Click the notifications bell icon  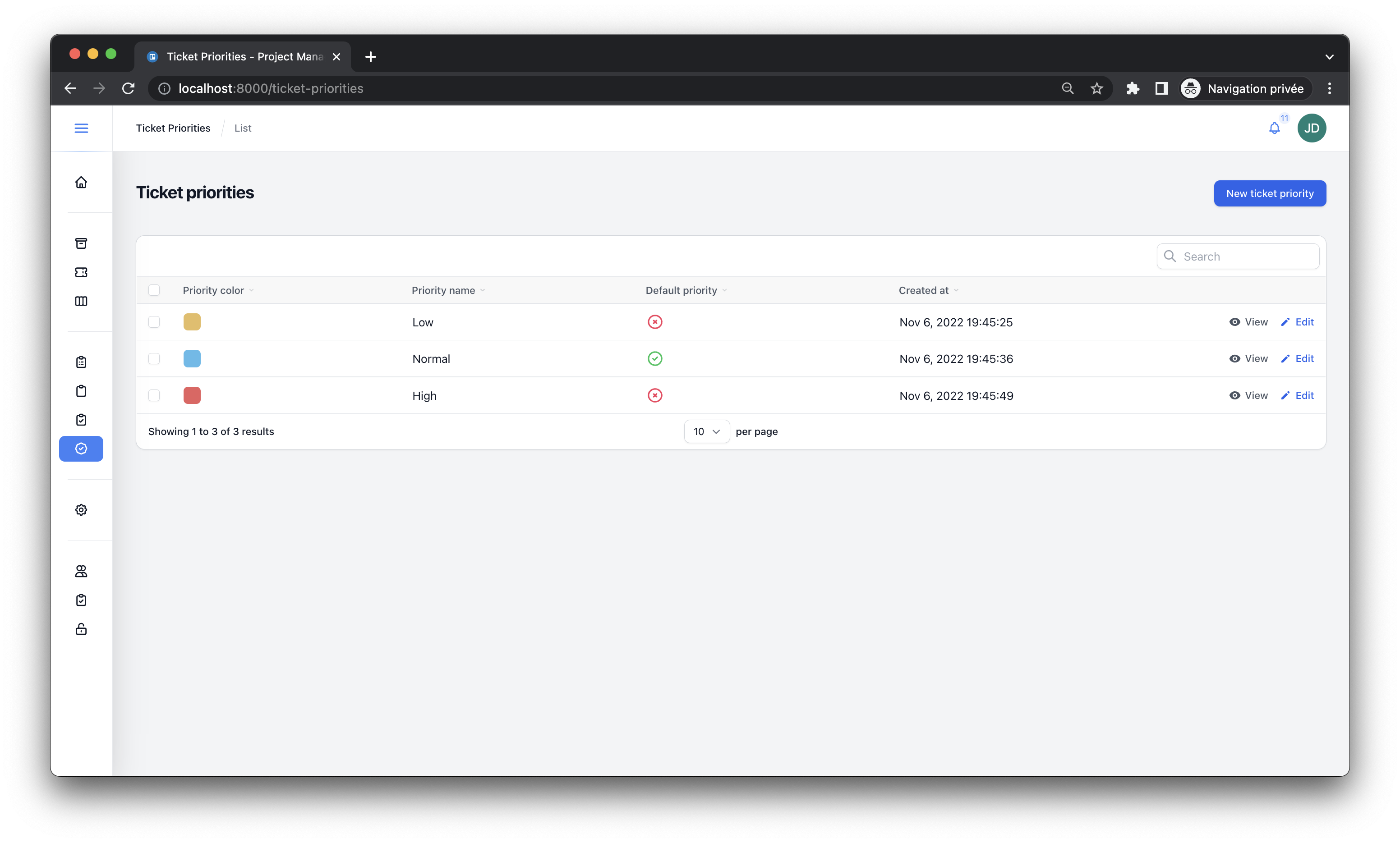pos(1275,128)
